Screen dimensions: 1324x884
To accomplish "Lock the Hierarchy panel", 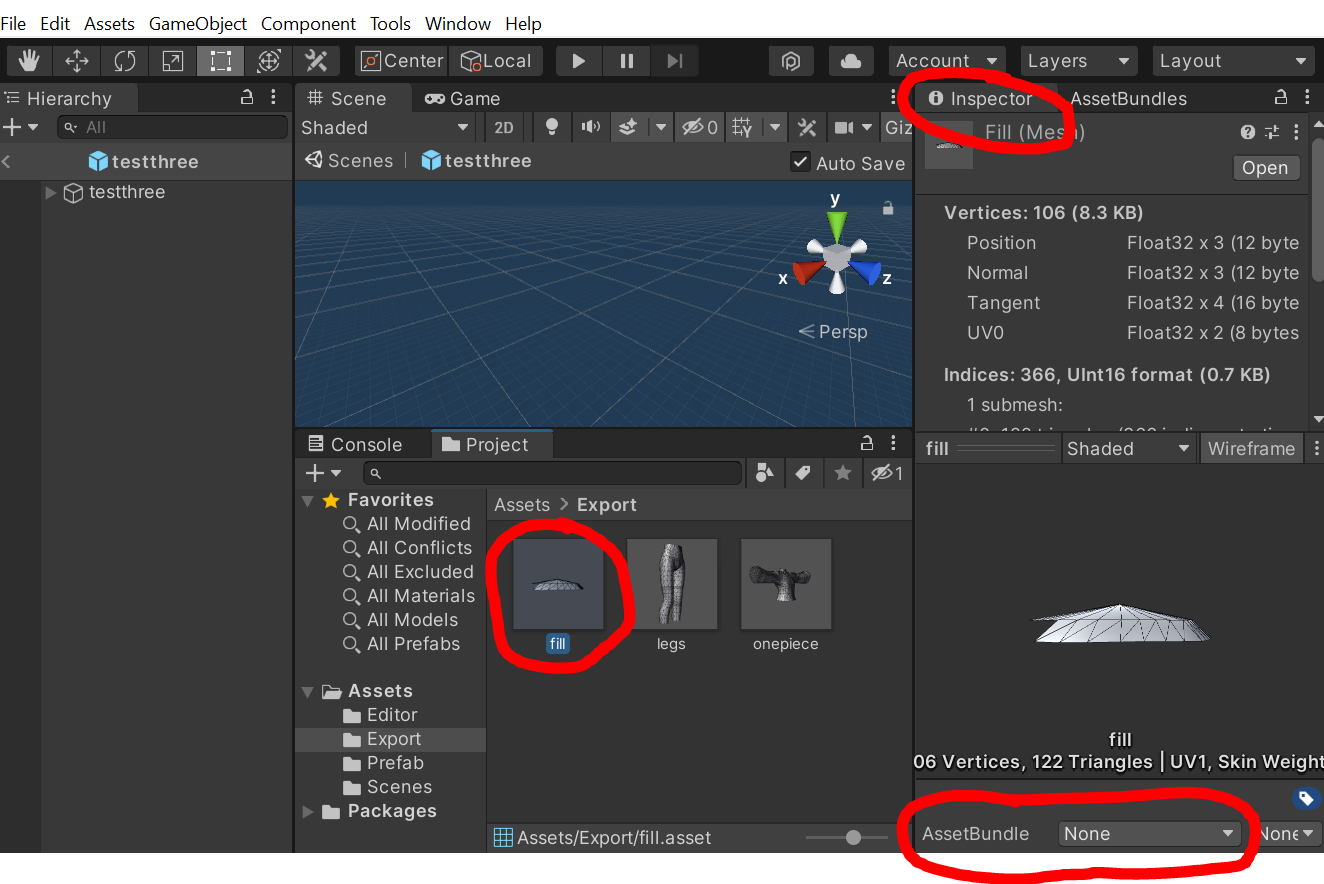I will [x=247, y=97].
